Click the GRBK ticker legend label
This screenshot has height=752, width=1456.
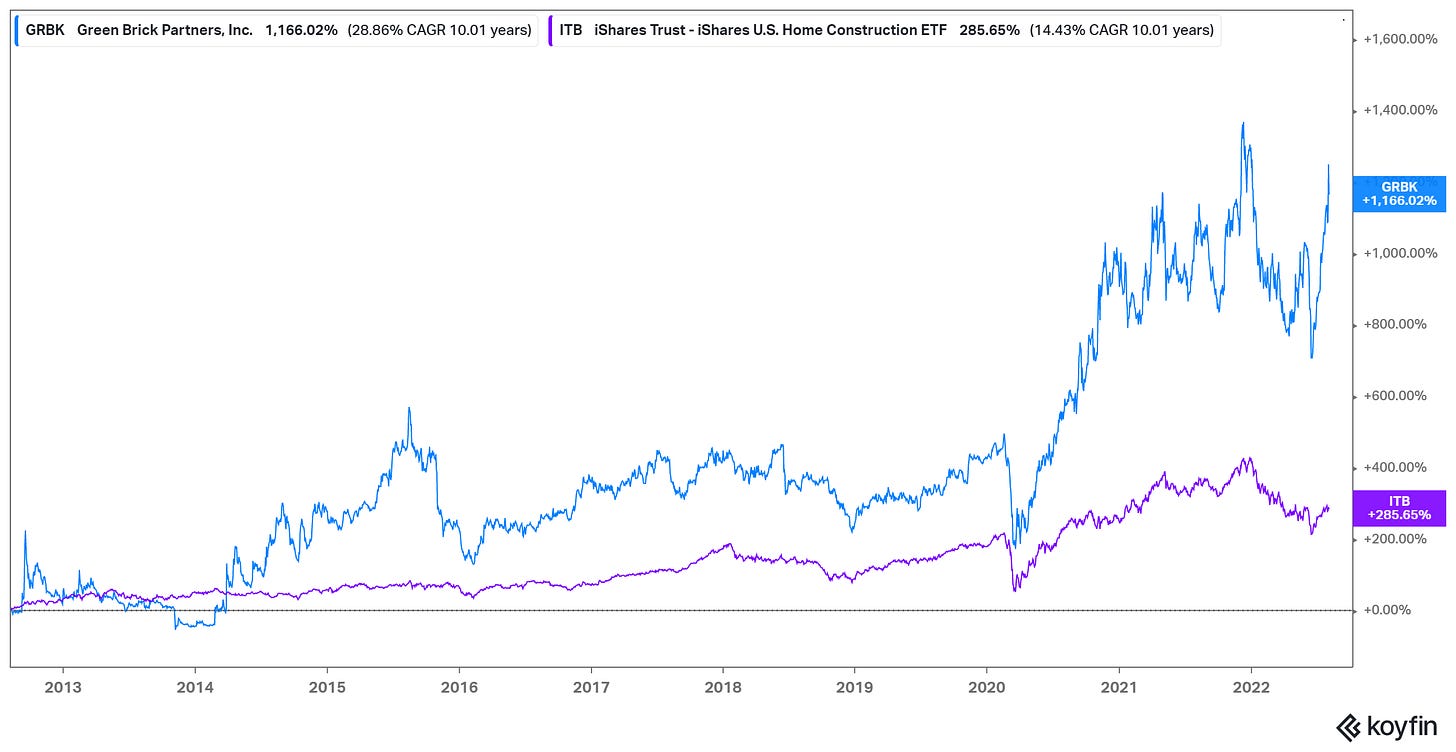pos(46,31)
